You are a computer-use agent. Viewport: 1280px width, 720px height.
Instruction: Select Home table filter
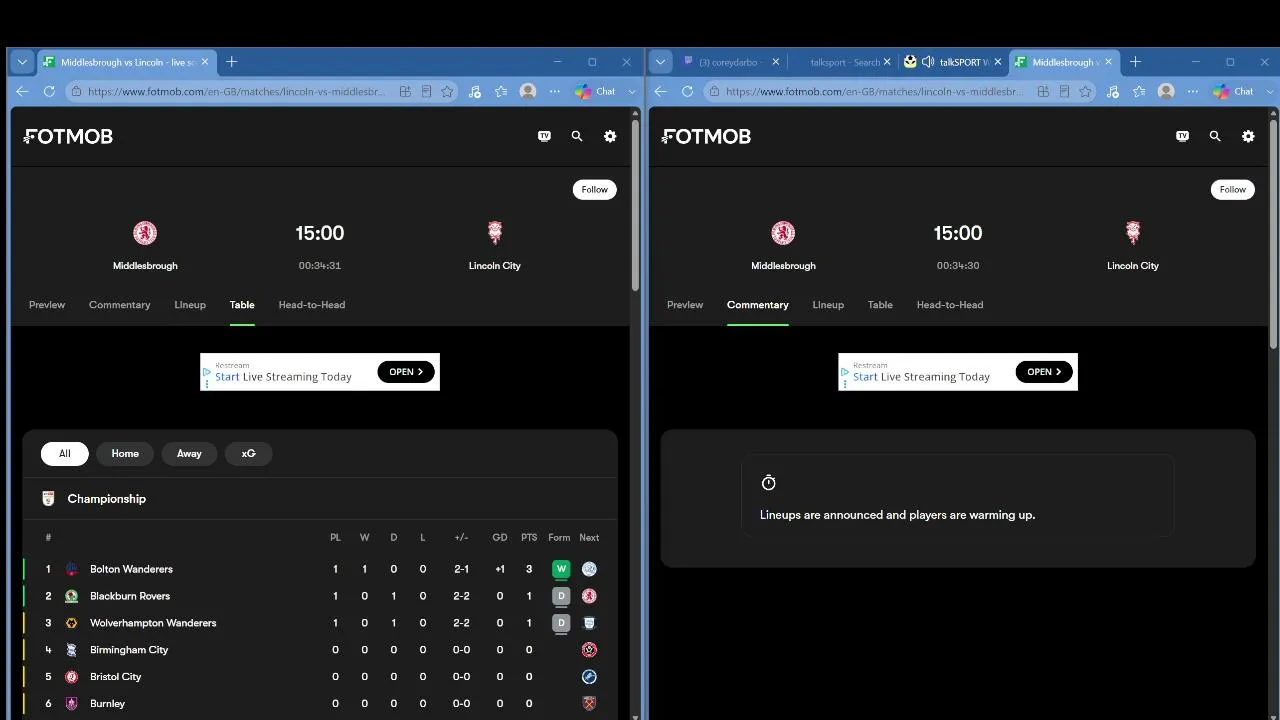(125, 454)
